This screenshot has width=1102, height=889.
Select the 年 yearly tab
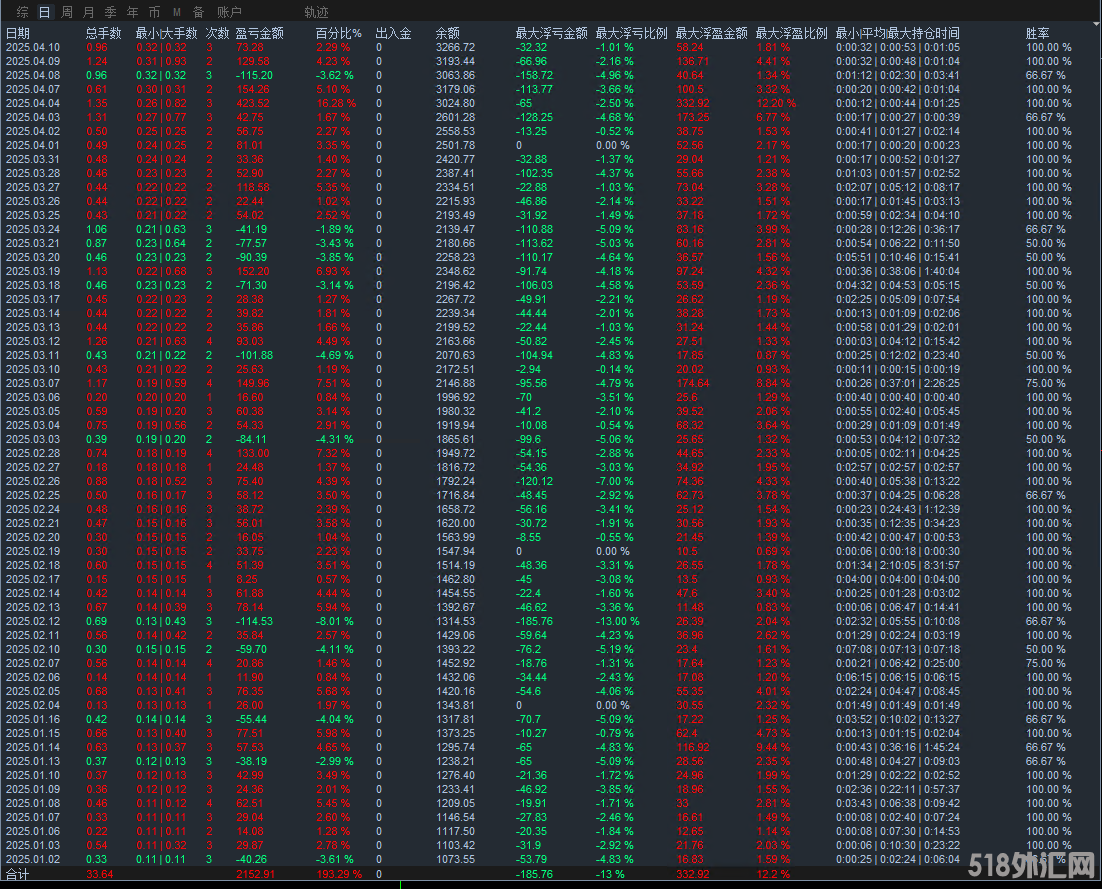click(x=132, y=12)
